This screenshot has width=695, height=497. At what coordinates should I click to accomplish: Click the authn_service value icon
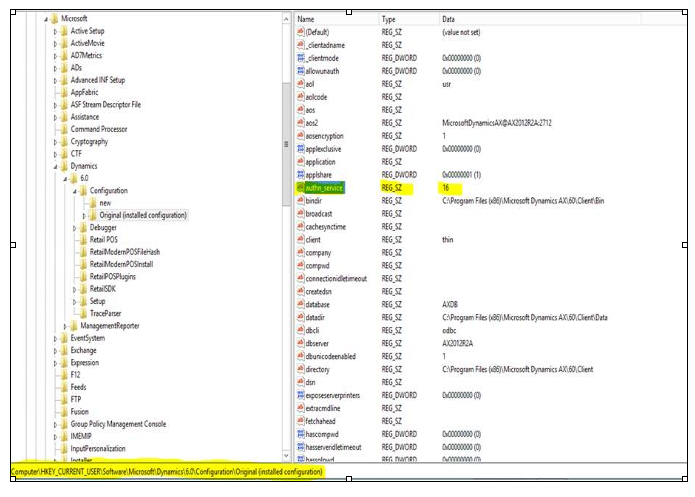pyautogui.click(x=301, y=188)
